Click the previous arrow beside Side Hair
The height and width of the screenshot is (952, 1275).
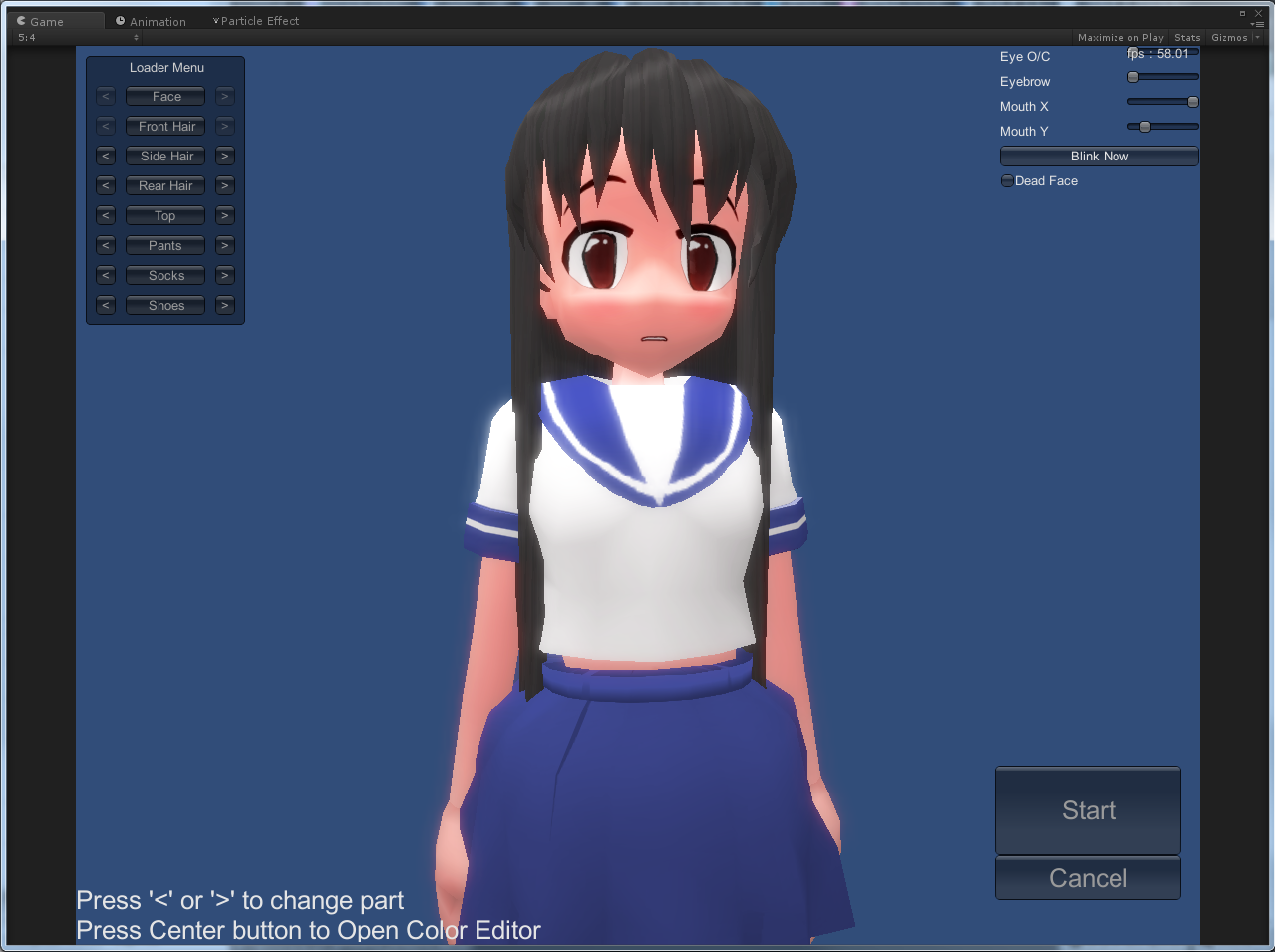106,157
